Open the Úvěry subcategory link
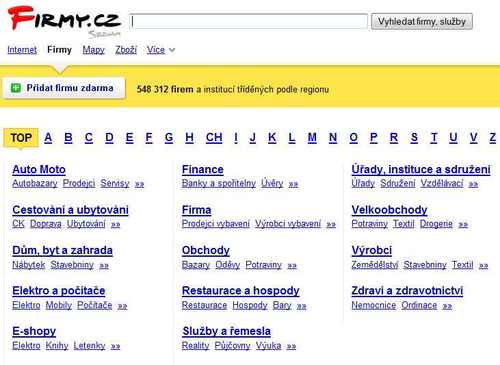The image size is (500, 365). [272, 183]
